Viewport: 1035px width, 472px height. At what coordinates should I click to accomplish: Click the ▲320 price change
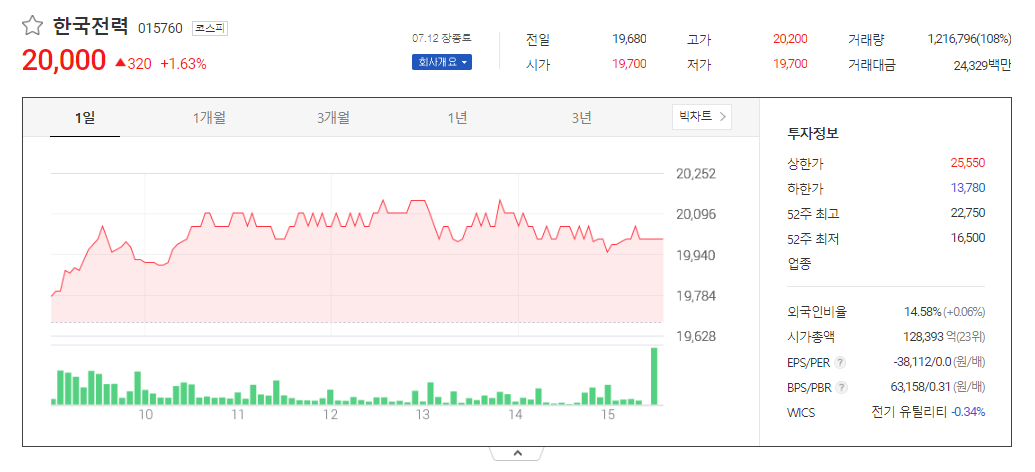tap(133, 64)
